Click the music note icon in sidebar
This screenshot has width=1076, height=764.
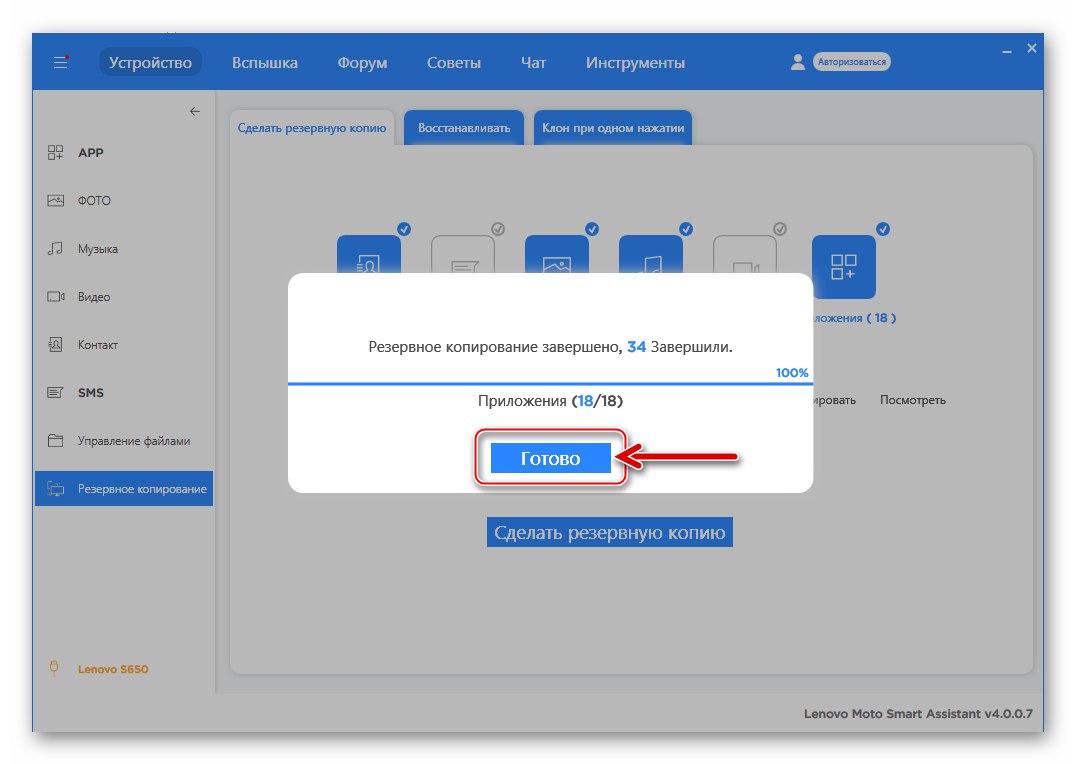(55, 248)
